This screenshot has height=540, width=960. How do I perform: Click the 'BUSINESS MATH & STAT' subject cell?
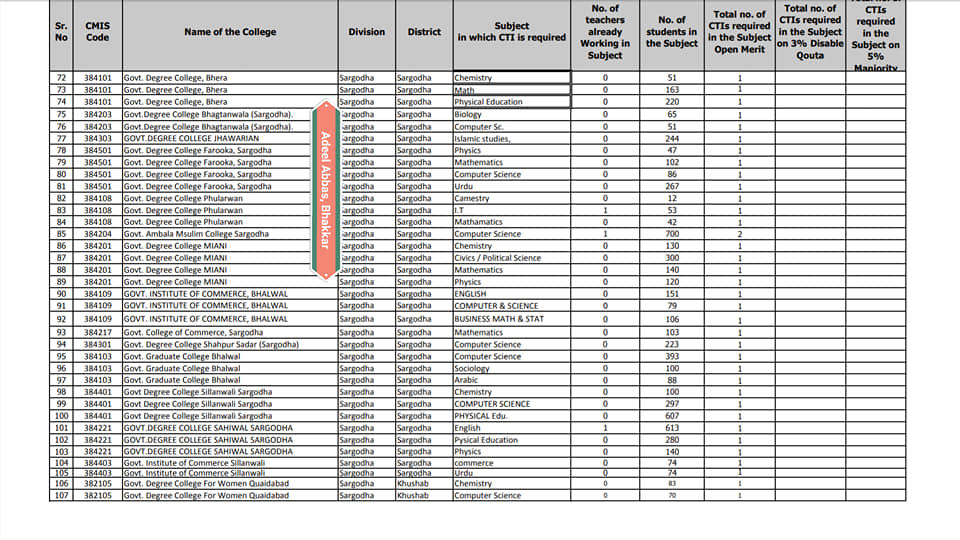point(511,319)
